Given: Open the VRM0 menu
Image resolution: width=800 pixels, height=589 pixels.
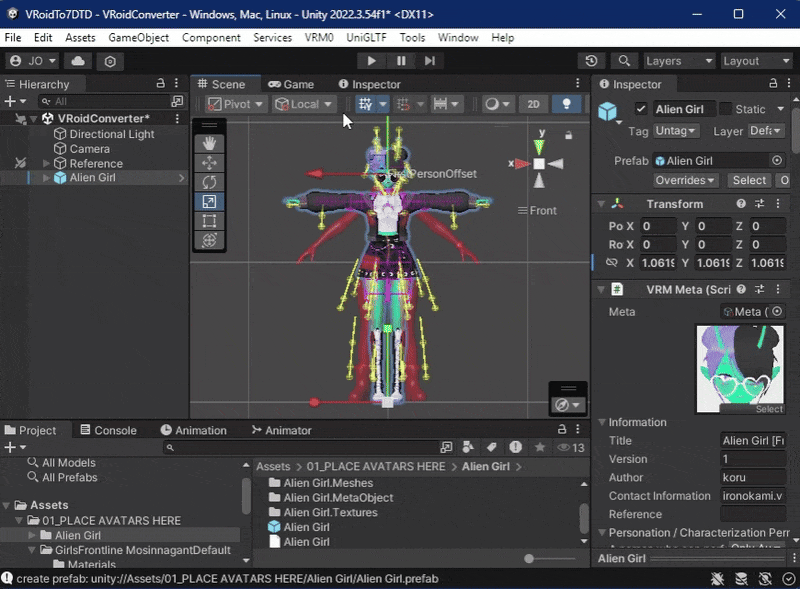Looking at the screenshot, I should tap(319, 37).
